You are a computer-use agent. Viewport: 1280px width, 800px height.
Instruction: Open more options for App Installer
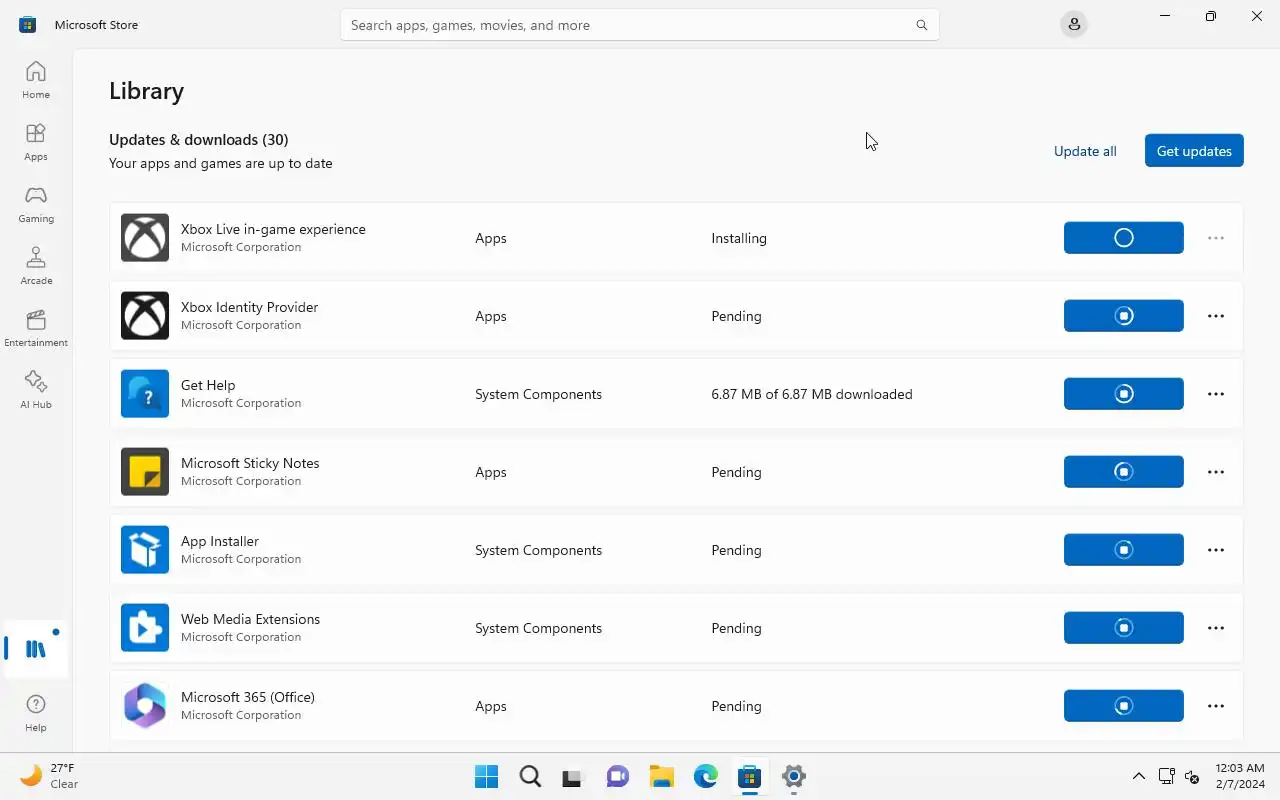tap(1216, 550)
